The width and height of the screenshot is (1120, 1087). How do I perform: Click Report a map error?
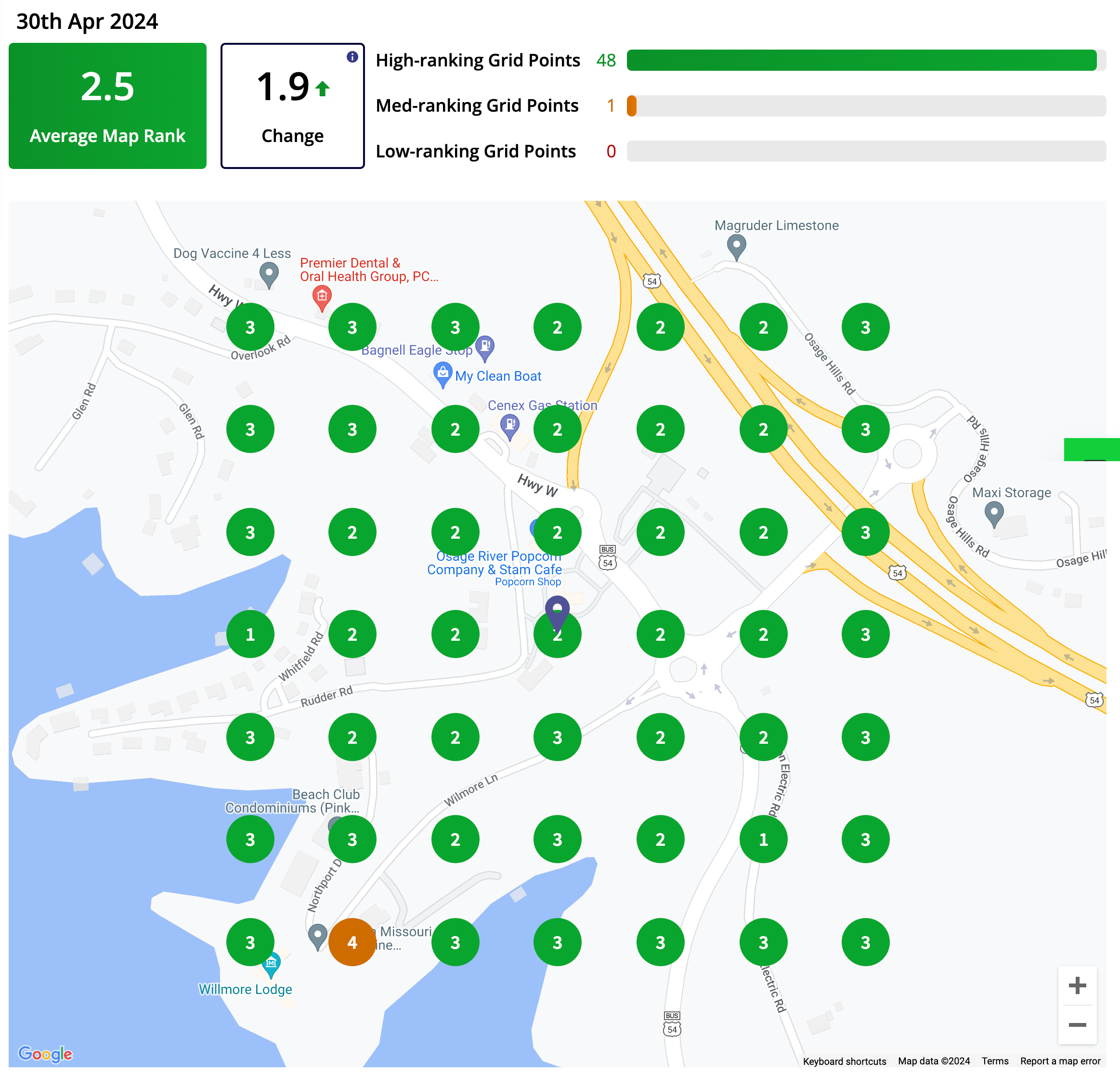1060,1061
